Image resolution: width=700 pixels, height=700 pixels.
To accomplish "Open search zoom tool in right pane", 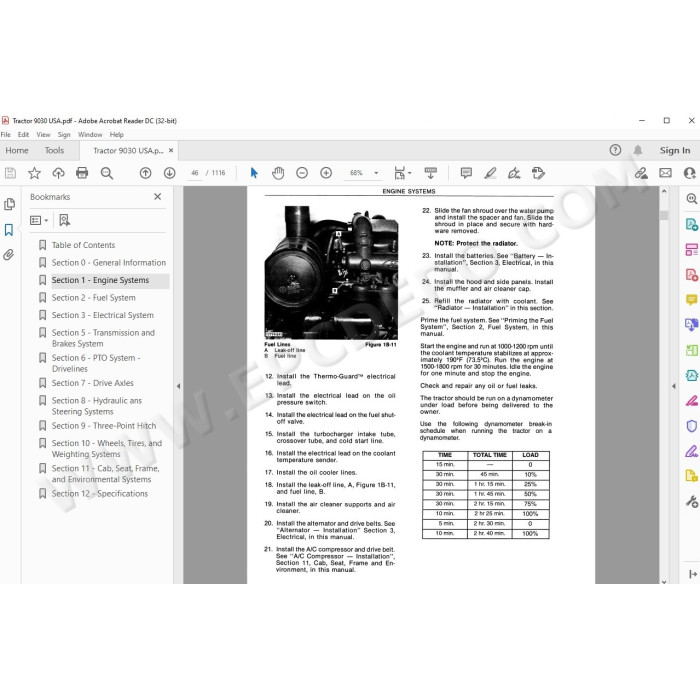I will [x=692, y=199].
